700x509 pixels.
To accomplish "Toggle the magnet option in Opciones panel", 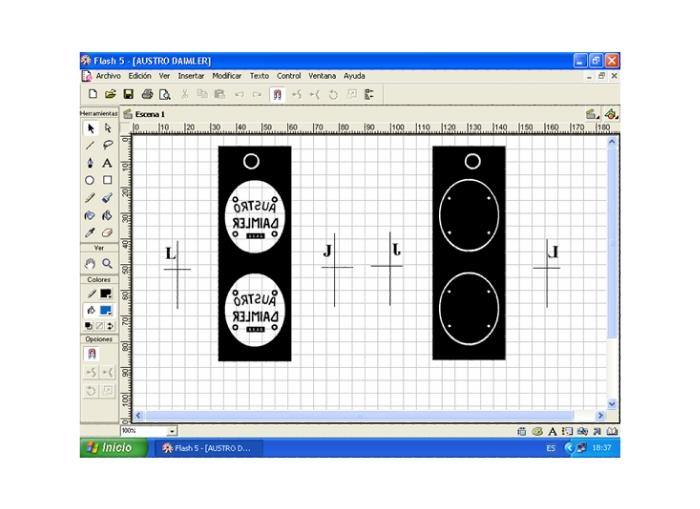I will click(91, 354).
